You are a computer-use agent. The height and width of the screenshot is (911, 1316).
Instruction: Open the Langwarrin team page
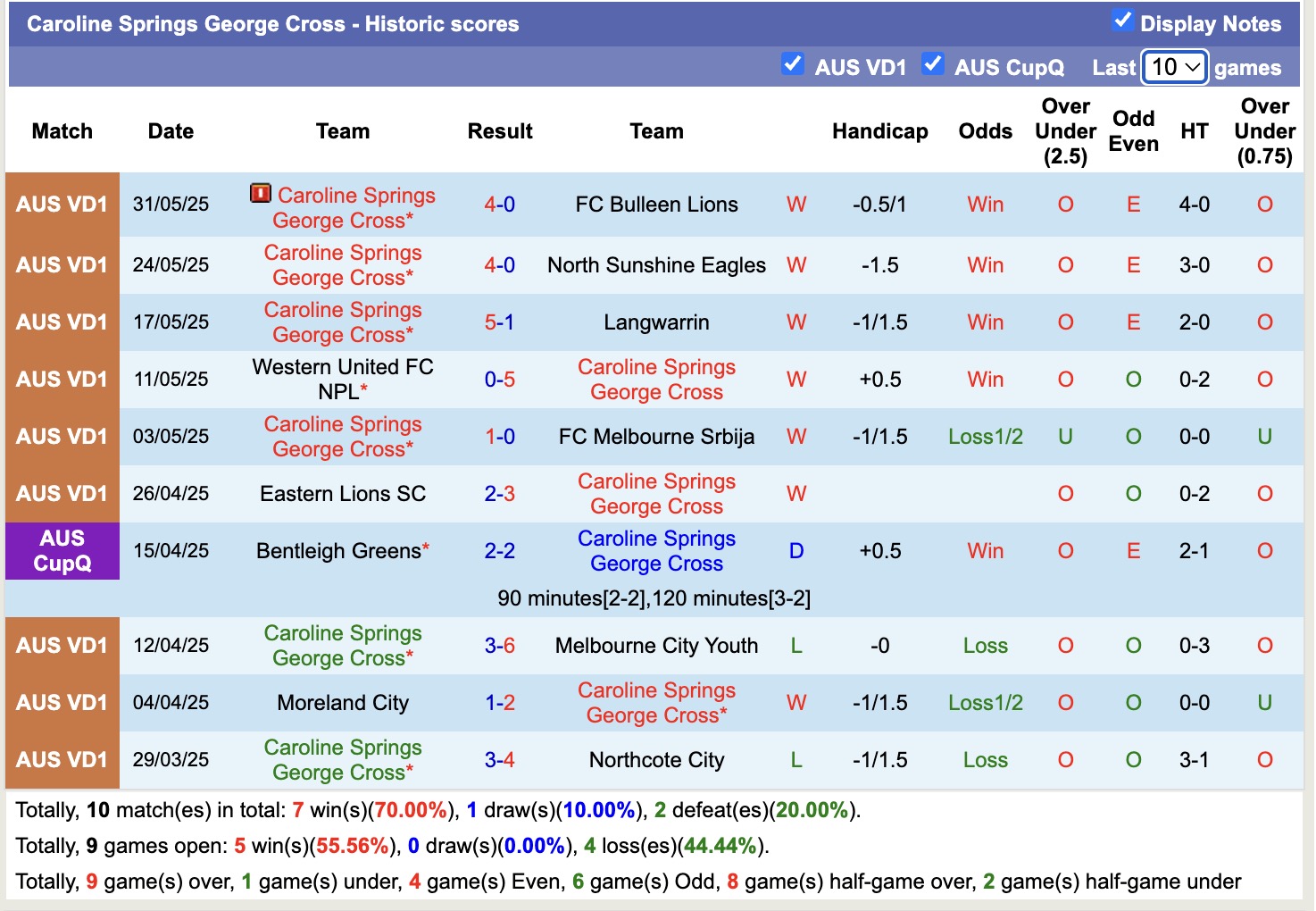656,322
